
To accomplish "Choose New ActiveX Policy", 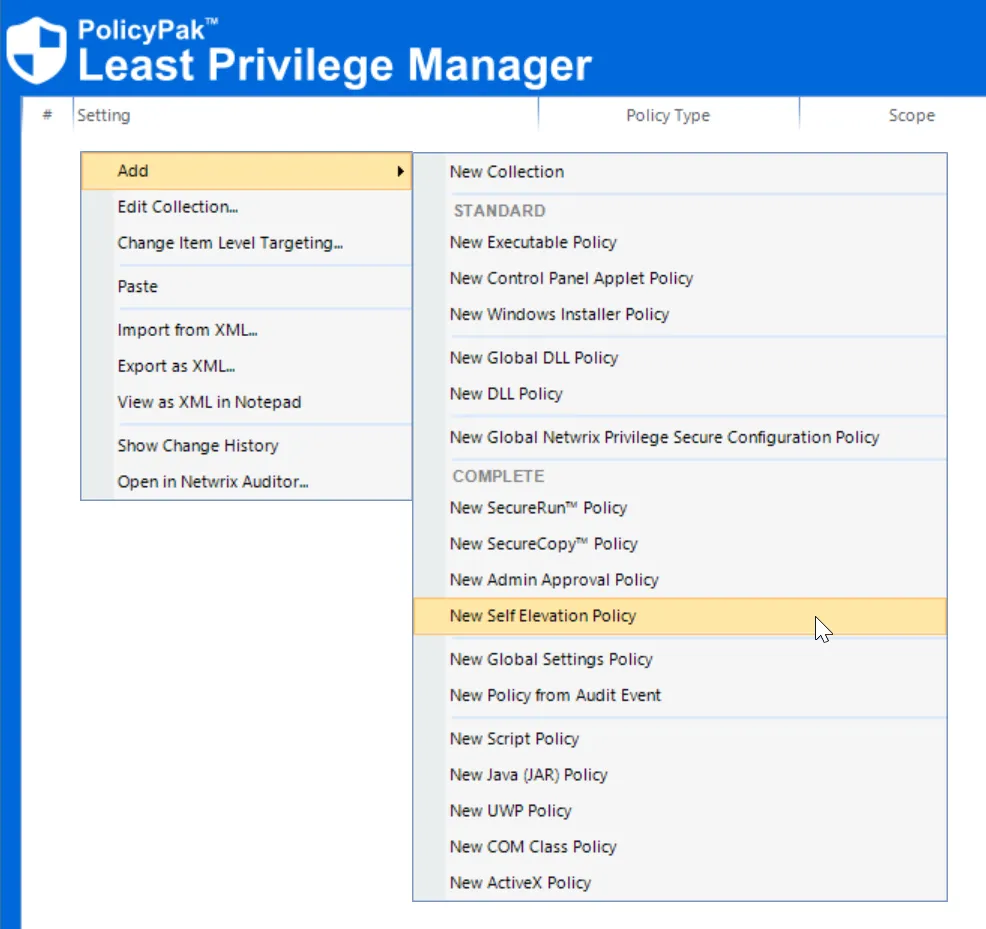I will pyautogui.click(x=520, y=882).
